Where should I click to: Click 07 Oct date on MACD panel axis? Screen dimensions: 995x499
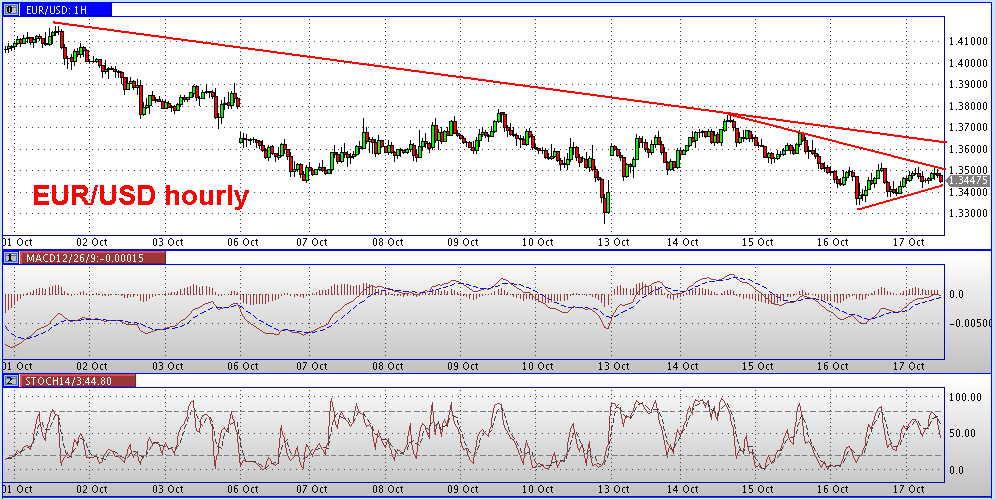[x=312, y=366]
